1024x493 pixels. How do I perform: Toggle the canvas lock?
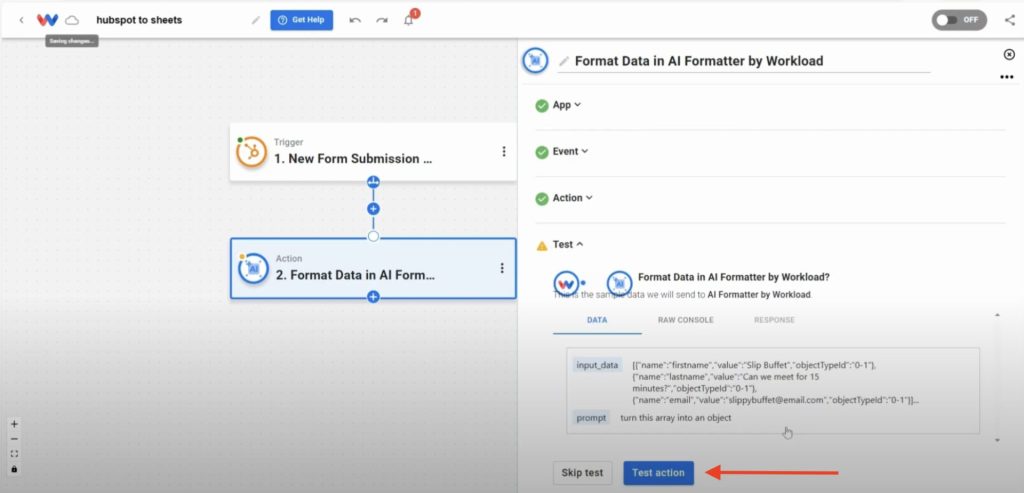(x=14, y=469)
